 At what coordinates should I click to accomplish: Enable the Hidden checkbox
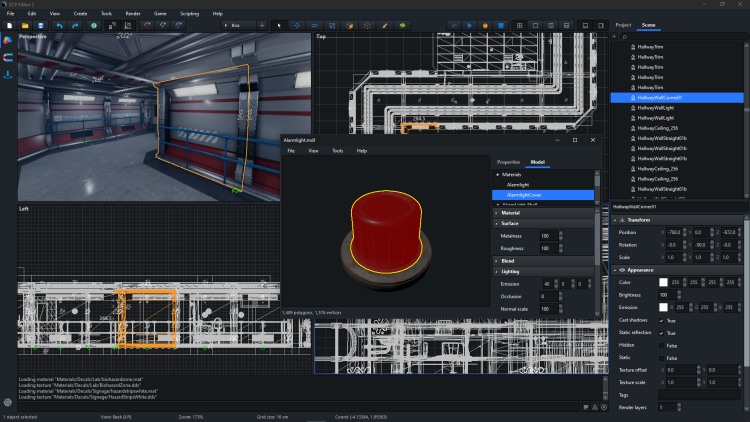pyautogui.click(x=661, y=344)
